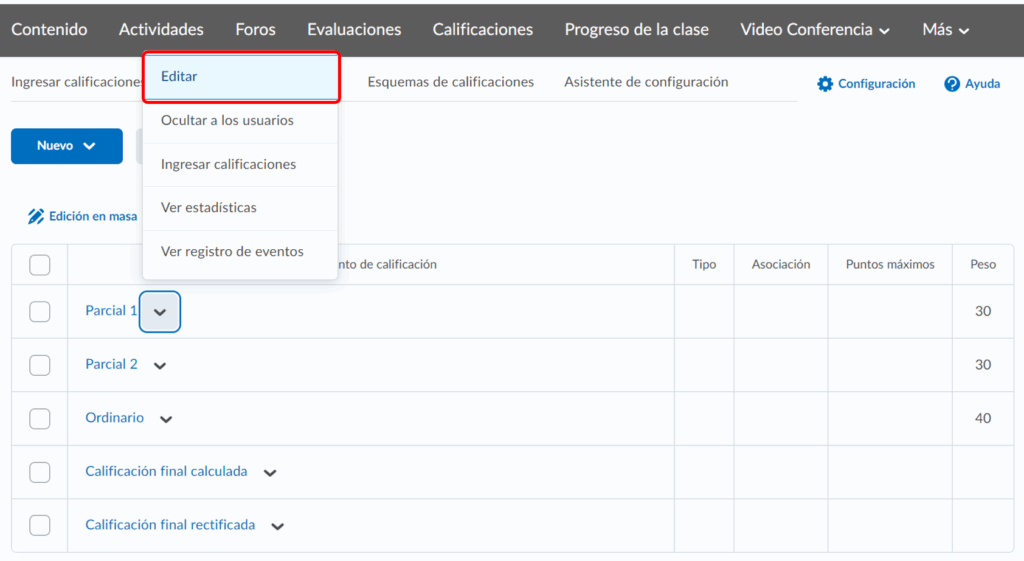This screenshot has width=1024, height=561.
Task: Click Ocultar a los usuarios option
Action: pyautogui.click(x=227, y=121)
